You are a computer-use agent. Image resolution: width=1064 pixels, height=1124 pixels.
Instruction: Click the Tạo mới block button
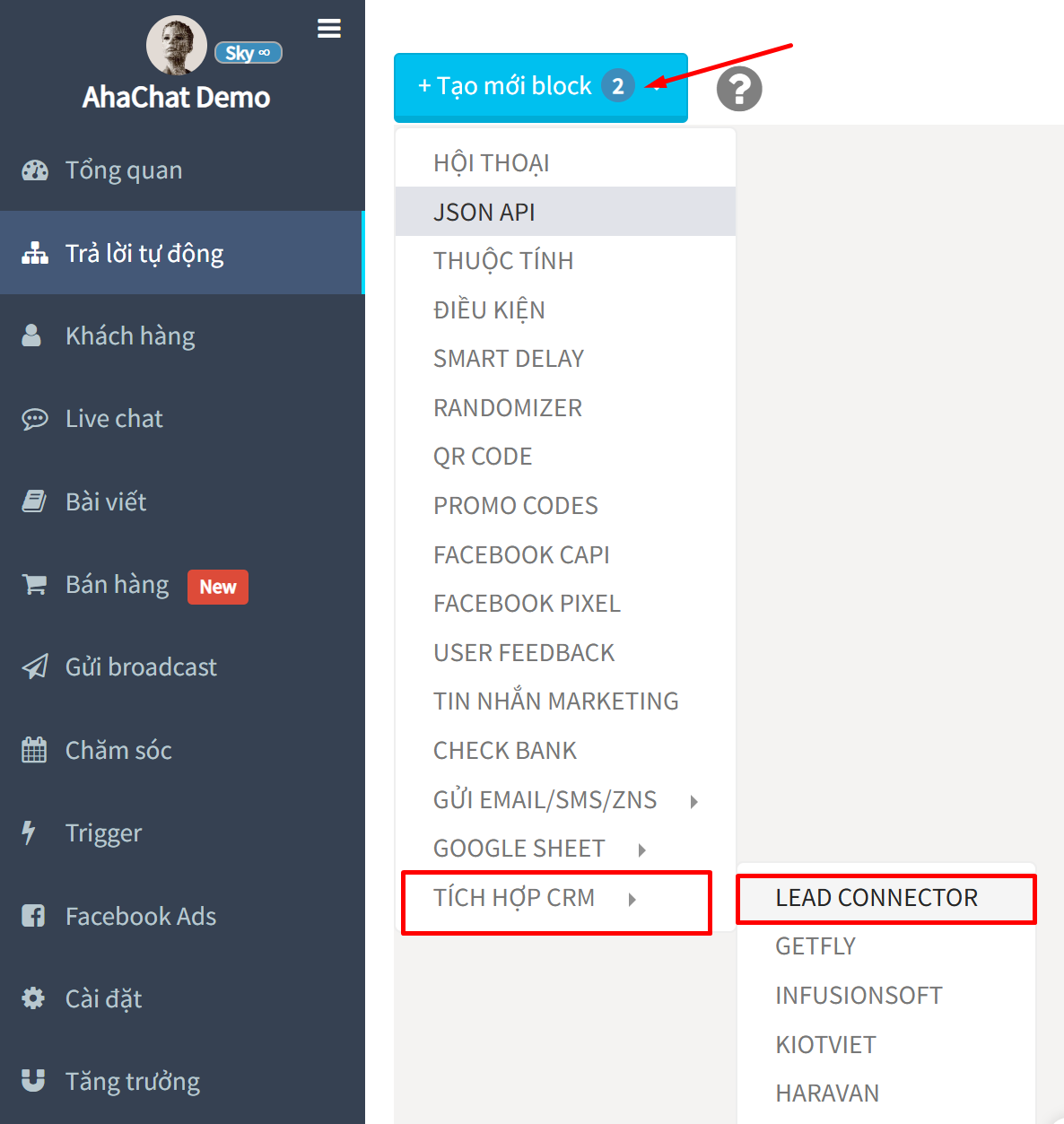pos(541,87)
